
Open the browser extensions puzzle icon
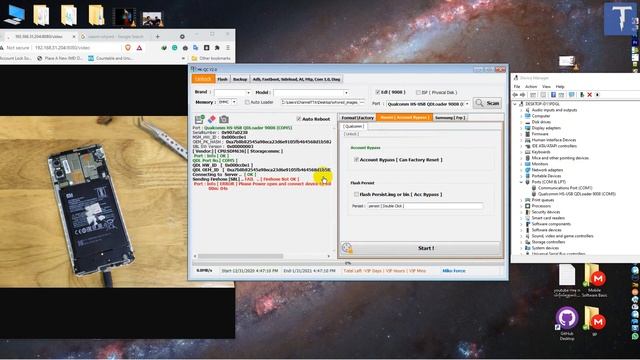217,48
